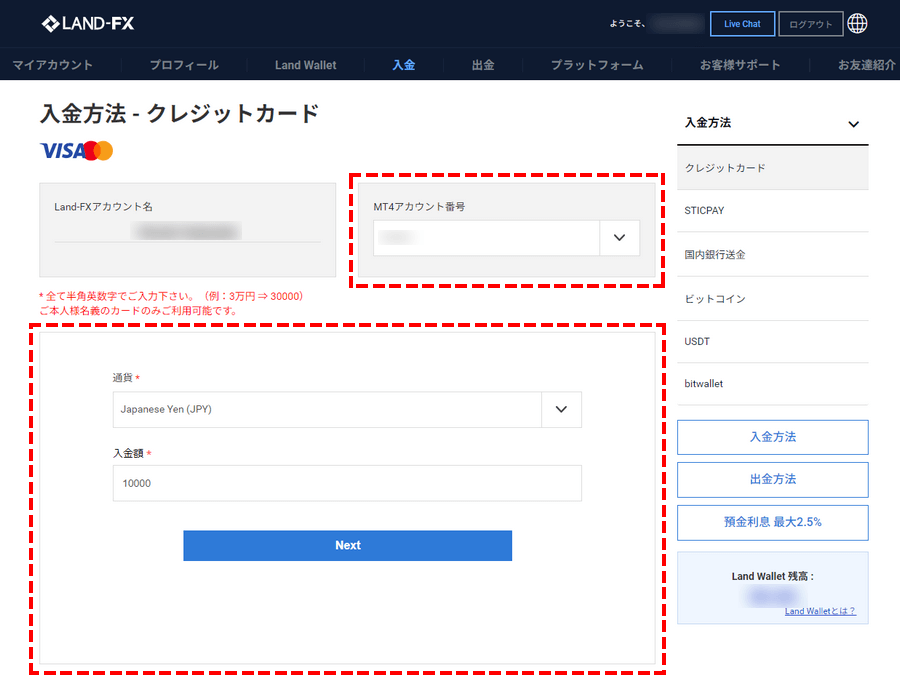Click the 入金額 amount input field
Image resolution: width=900 pixels, height=679 pixels.
tap(347, 483)
